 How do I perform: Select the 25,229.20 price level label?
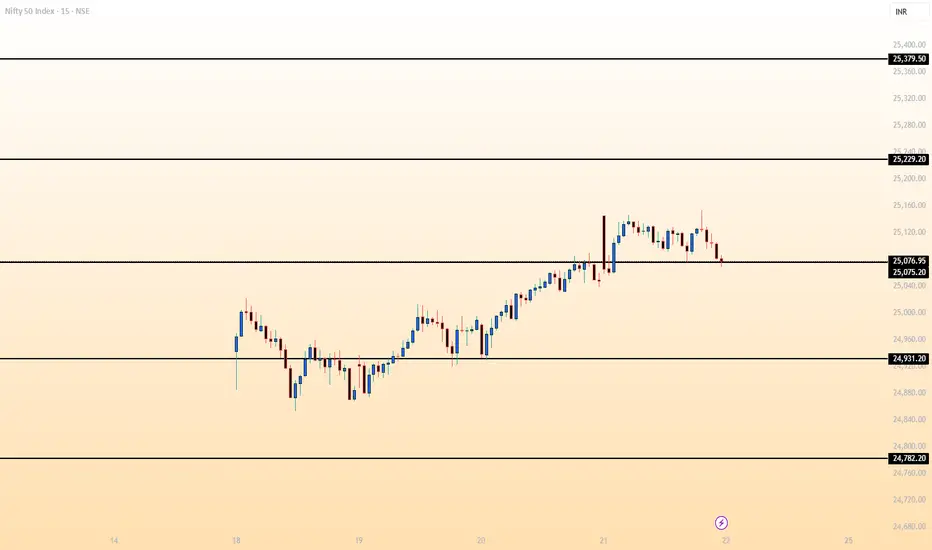908,159
